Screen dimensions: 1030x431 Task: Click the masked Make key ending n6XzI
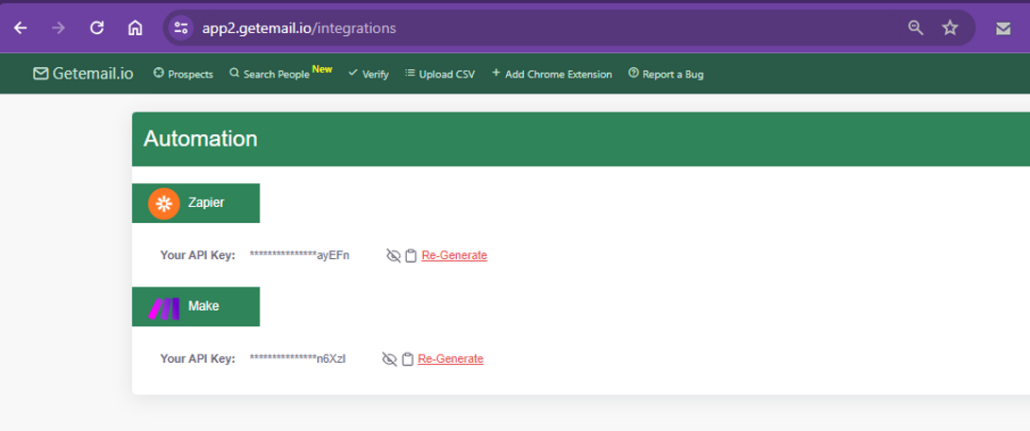(x=298, y=358)
